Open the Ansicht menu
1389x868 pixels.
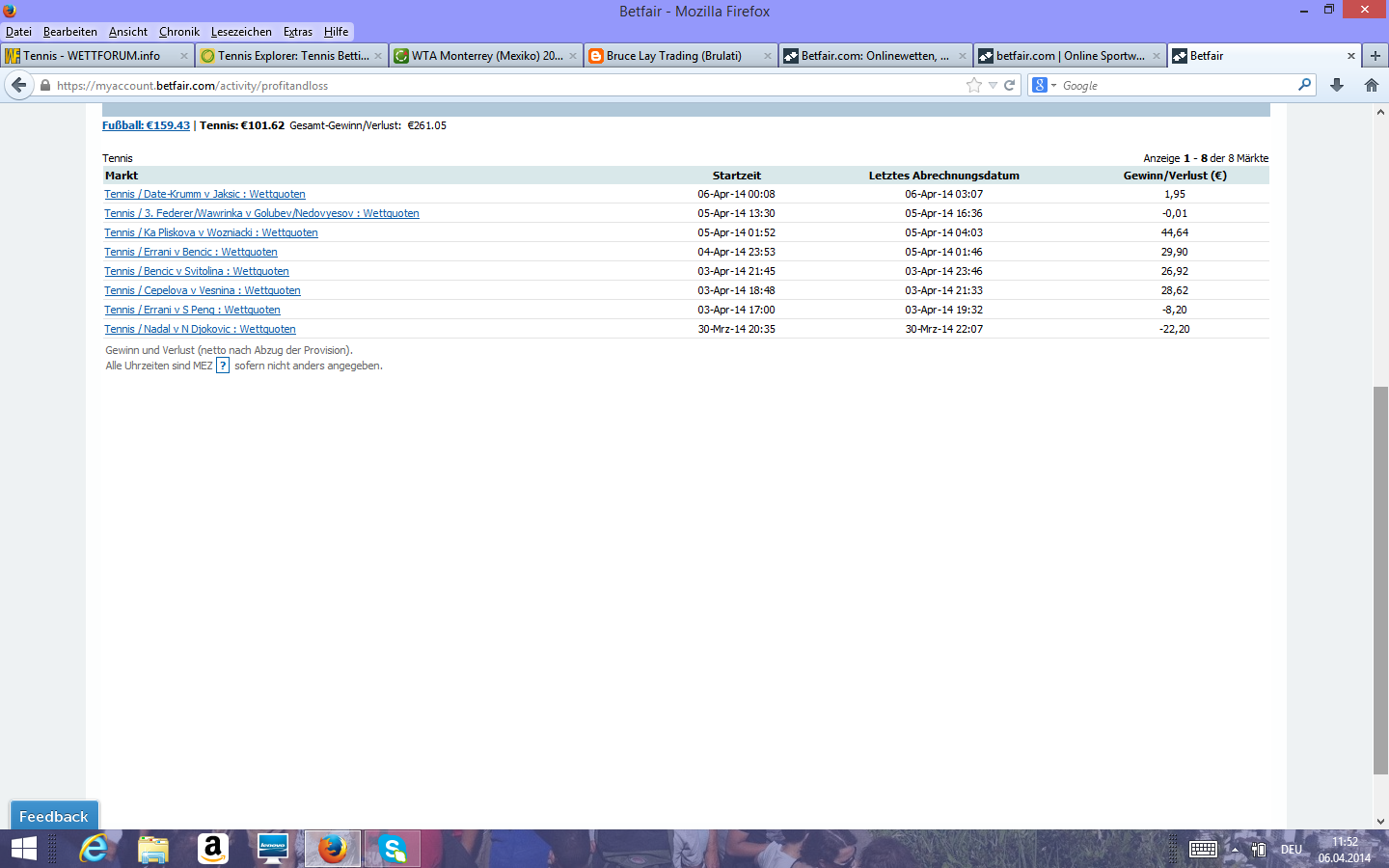(128, 32)
